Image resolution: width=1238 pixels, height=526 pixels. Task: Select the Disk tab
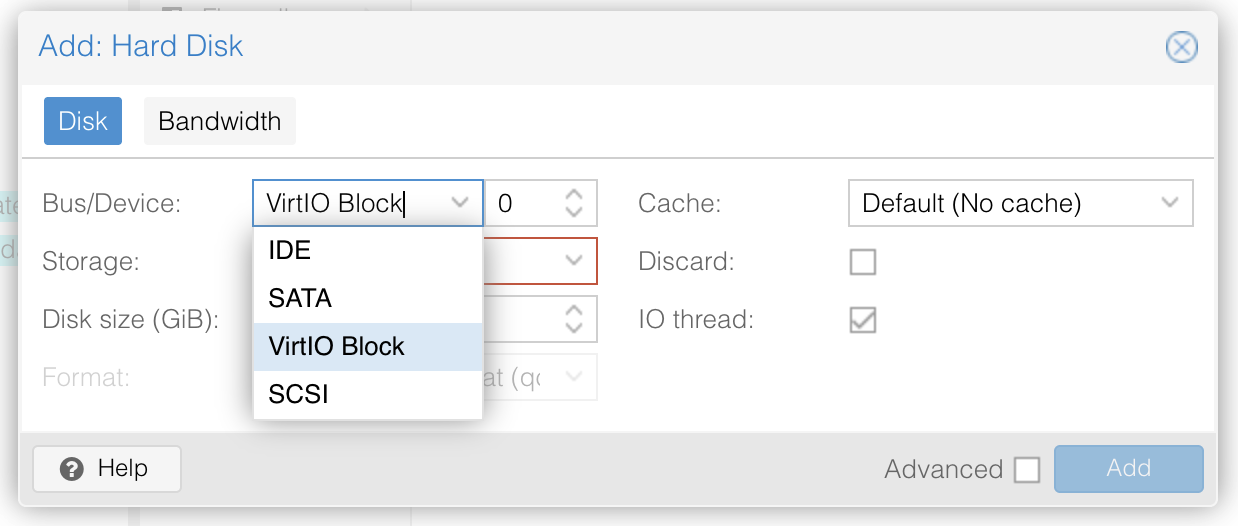coord(83,121)
